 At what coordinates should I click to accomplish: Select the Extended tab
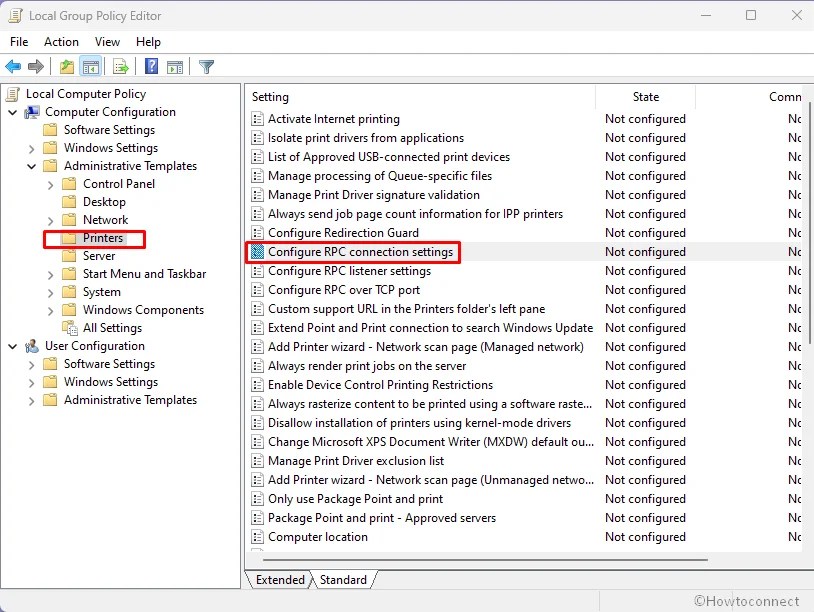279,579
